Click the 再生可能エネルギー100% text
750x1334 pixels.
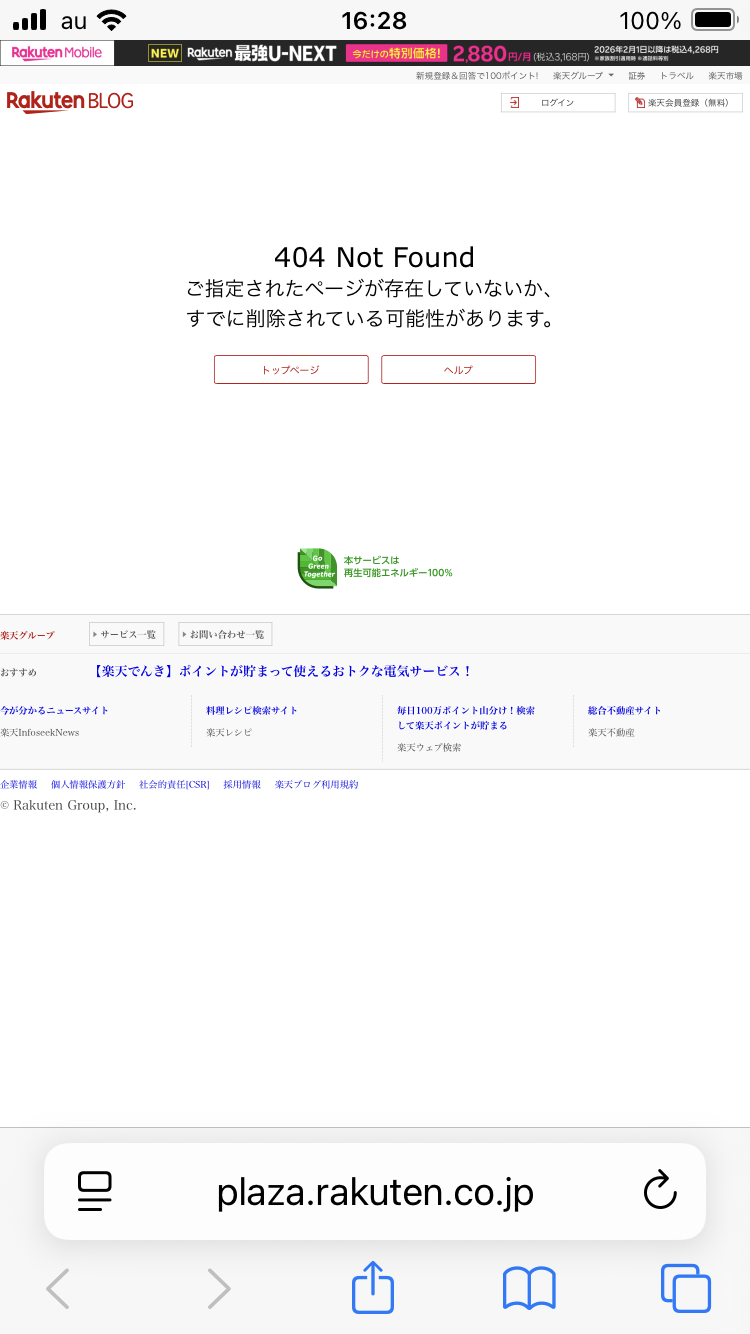398,573
